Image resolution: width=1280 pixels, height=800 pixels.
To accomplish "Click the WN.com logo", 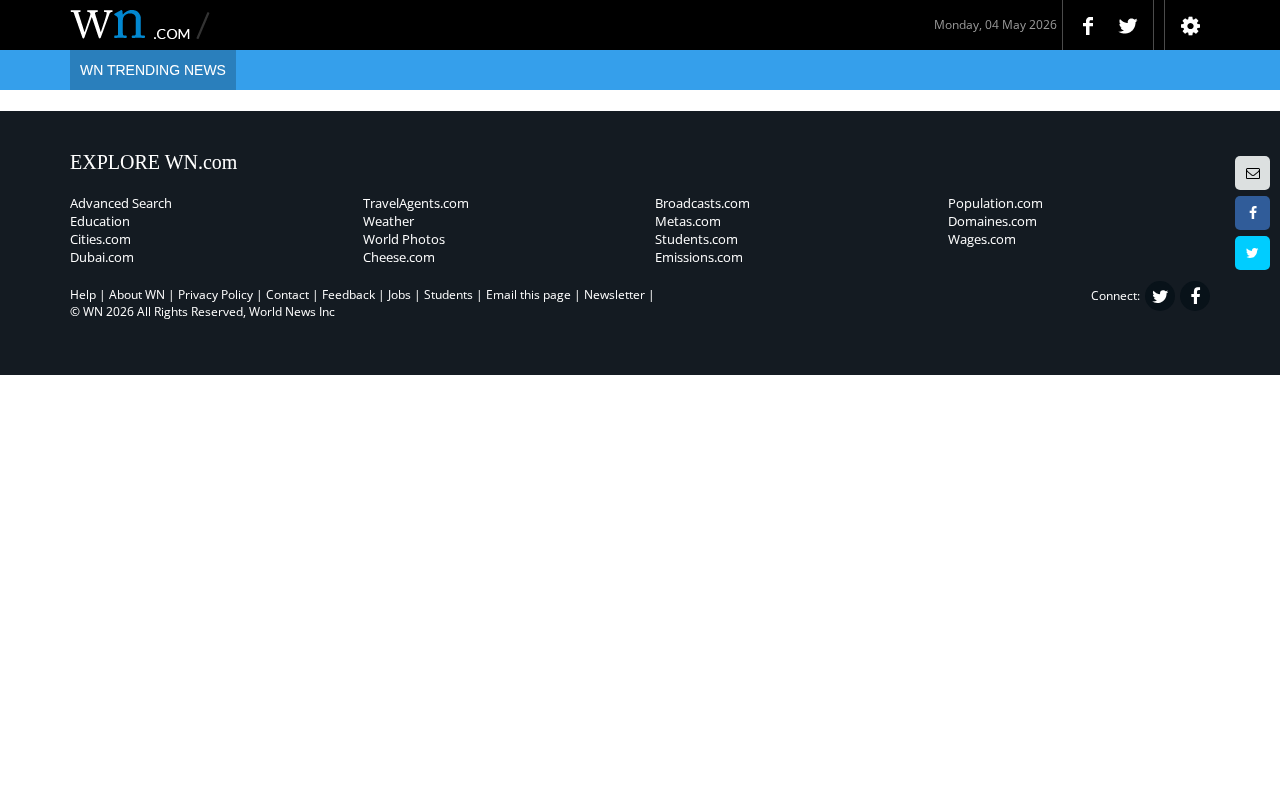I will click(139, 24).
